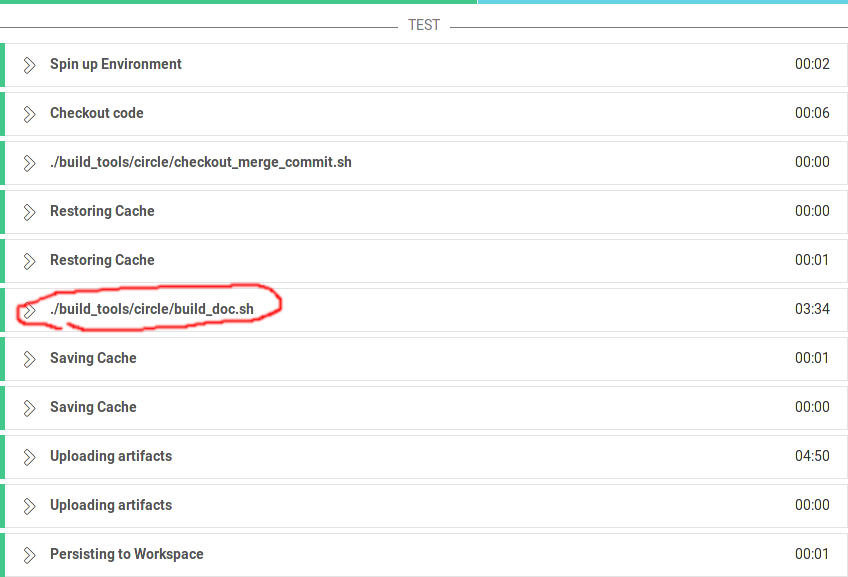Expand the Restoring Cache step taking 00:00

29,212
